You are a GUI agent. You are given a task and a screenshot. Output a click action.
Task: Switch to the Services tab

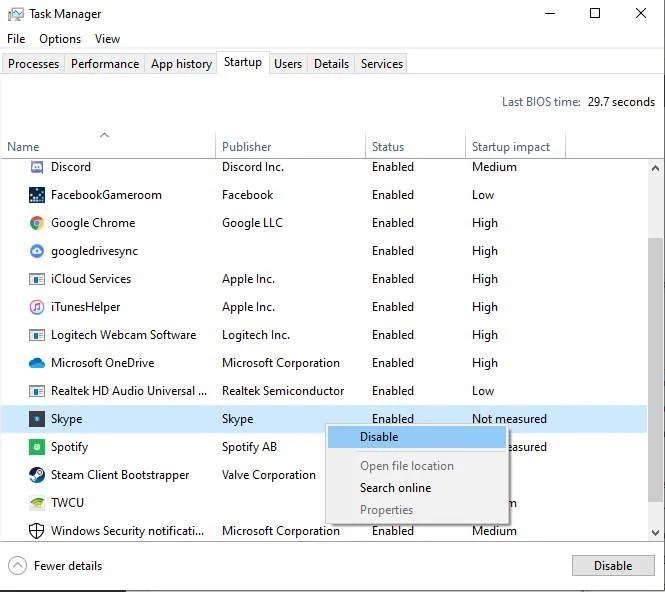pos(382,64)
